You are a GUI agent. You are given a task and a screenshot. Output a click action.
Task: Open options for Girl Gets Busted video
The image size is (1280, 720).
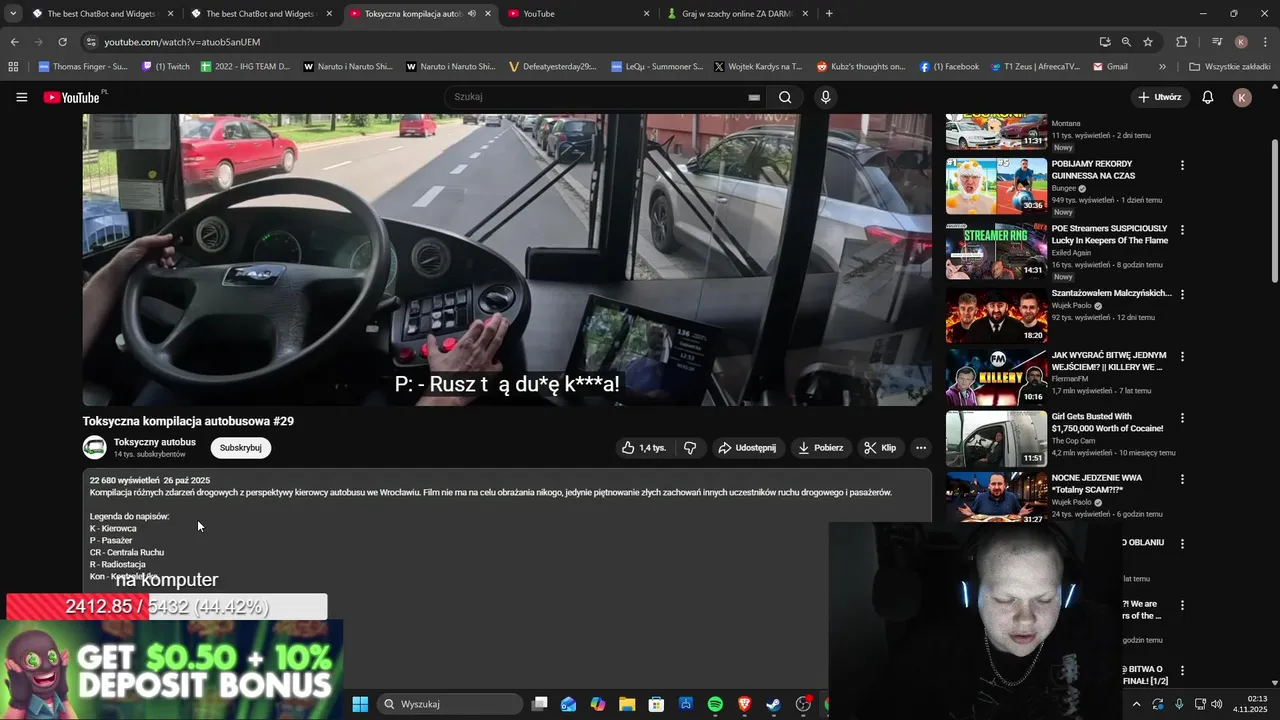click(1182, 418)
